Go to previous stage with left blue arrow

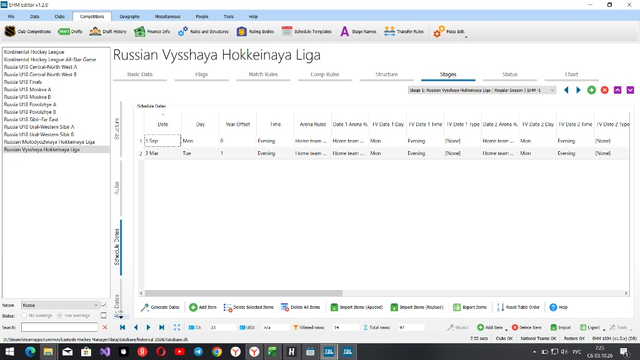(x=566, y=90)
